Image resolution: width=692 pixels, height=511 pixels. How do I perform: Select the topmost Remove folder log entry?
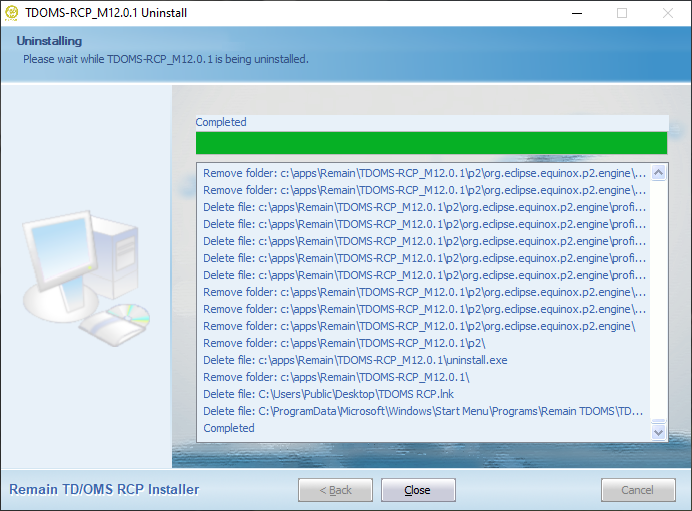tap(424, 173)
